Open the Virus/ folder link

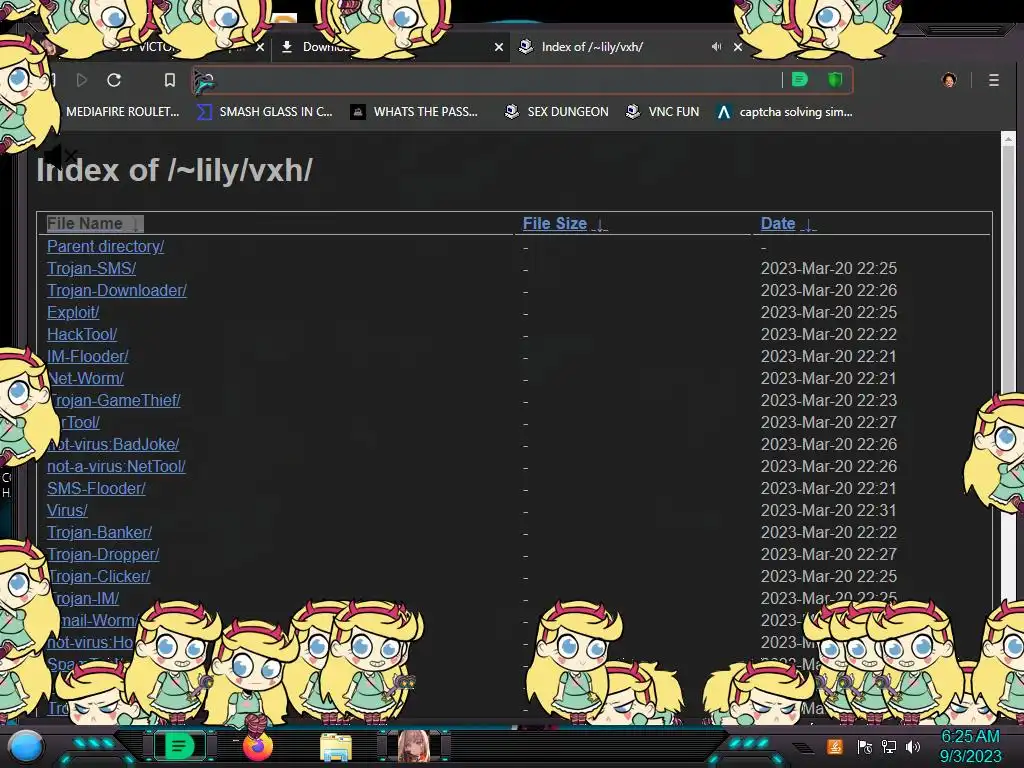point(67,511)
